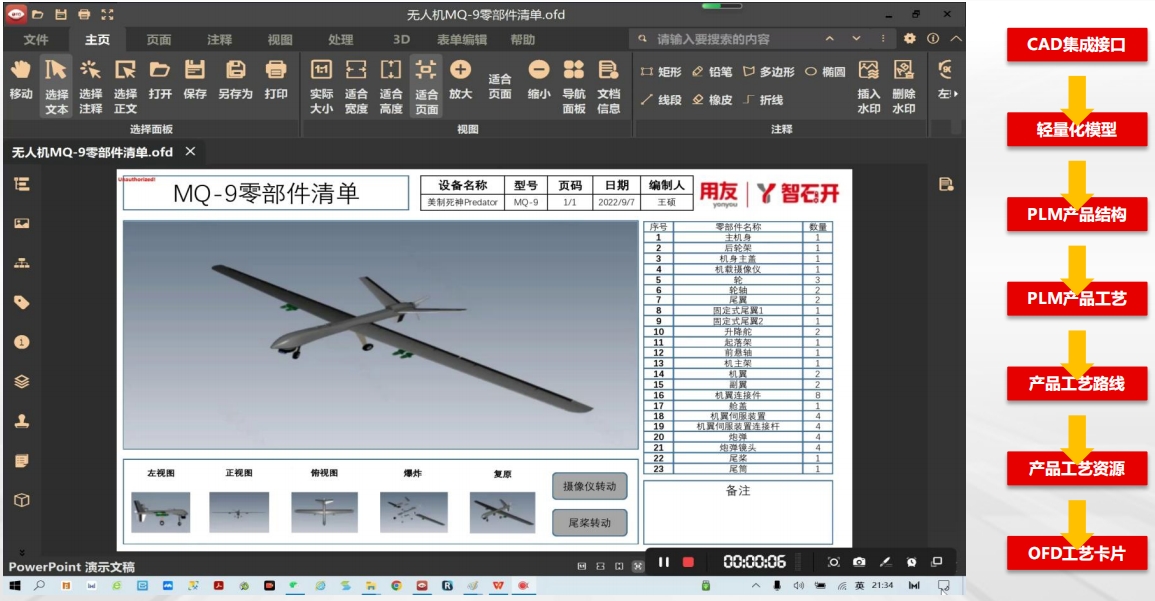Viewport: 1155px width, 601px height.
Task: Click the 尾桨转动 button
Action: point(589,523)
